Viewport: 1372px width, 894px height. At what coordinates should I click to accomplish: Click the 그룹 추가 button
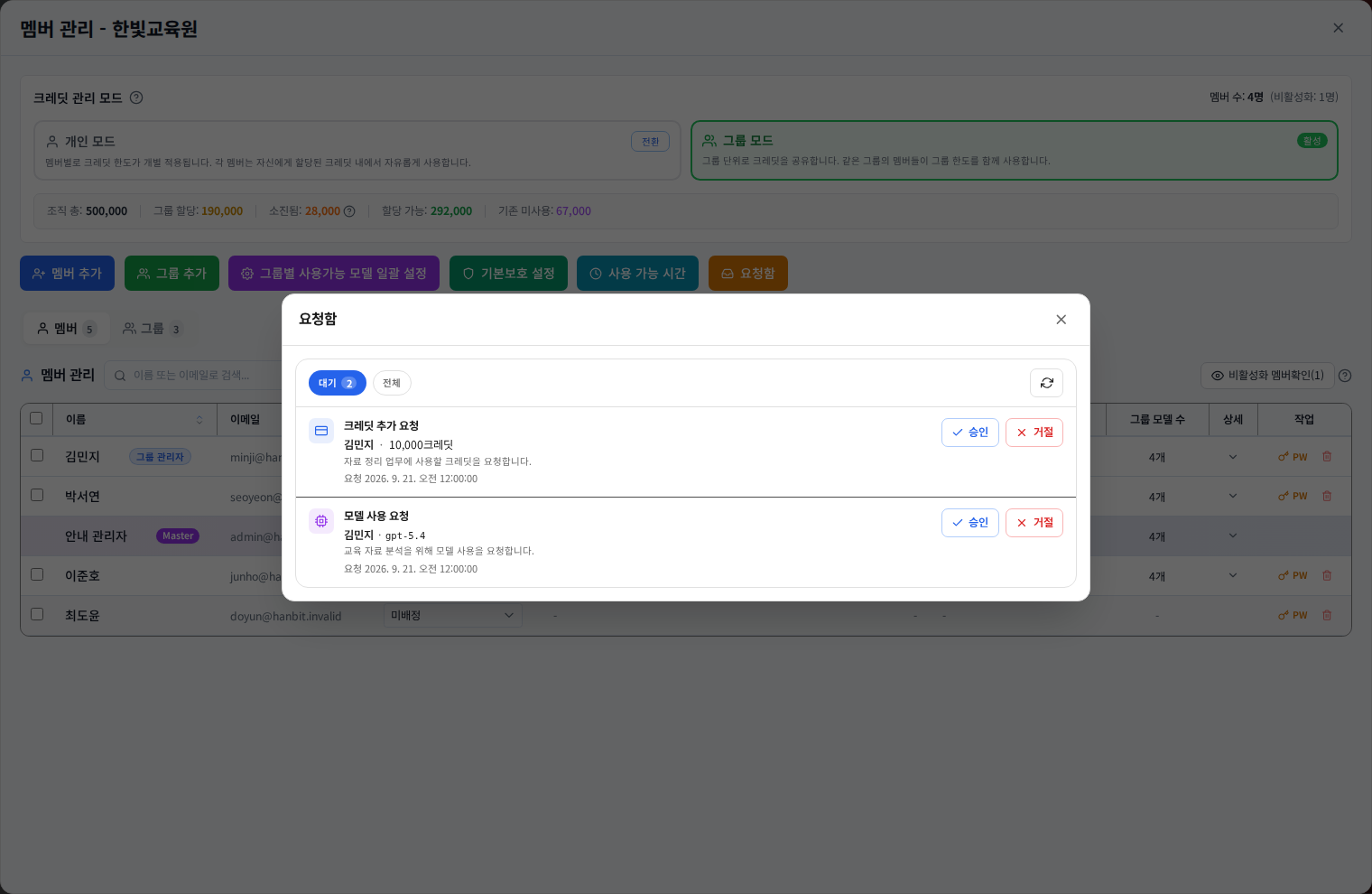(x=171, y=274)
